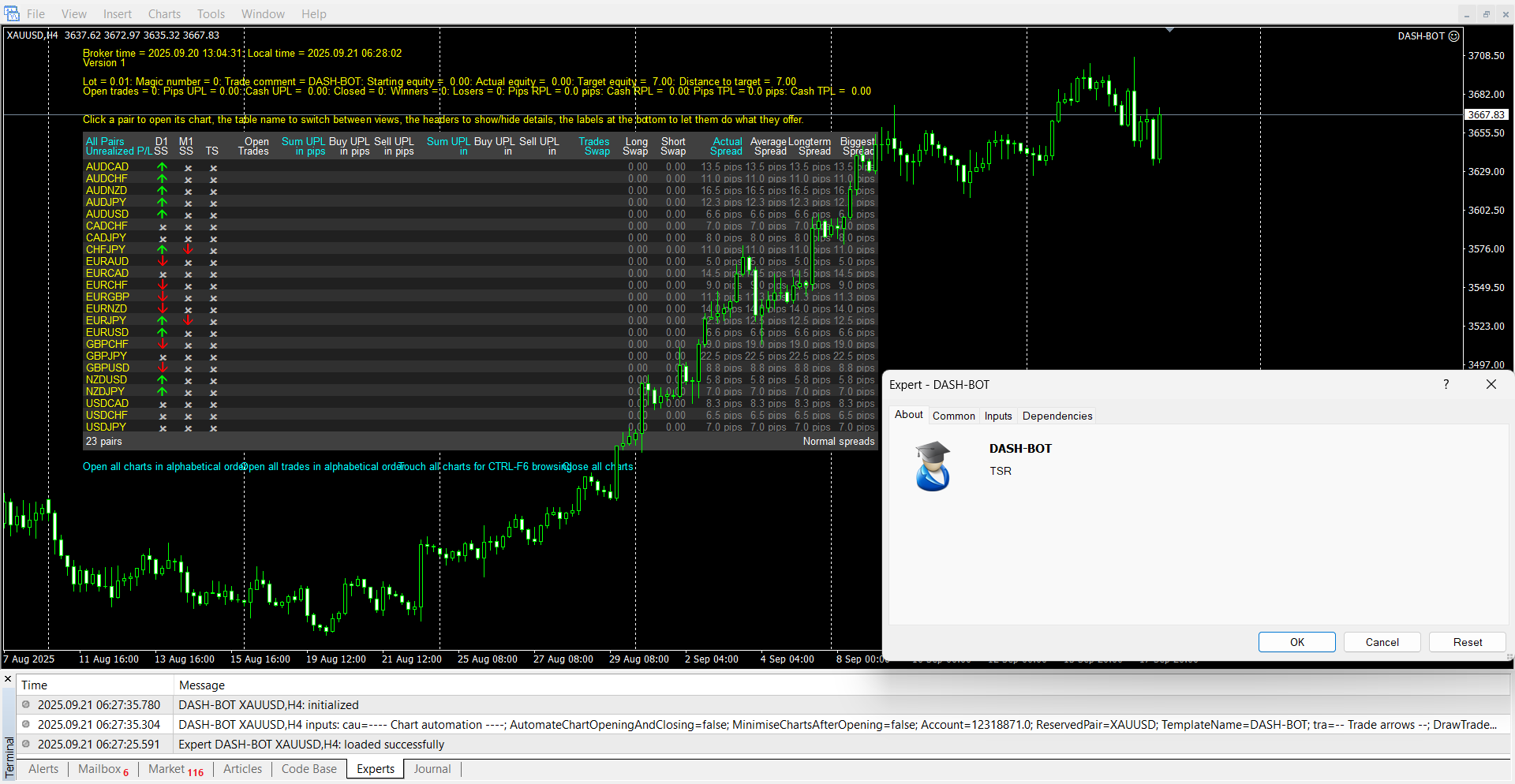Open the Tools menu
Screen dimensions: 1515x784
coord(211,14)
